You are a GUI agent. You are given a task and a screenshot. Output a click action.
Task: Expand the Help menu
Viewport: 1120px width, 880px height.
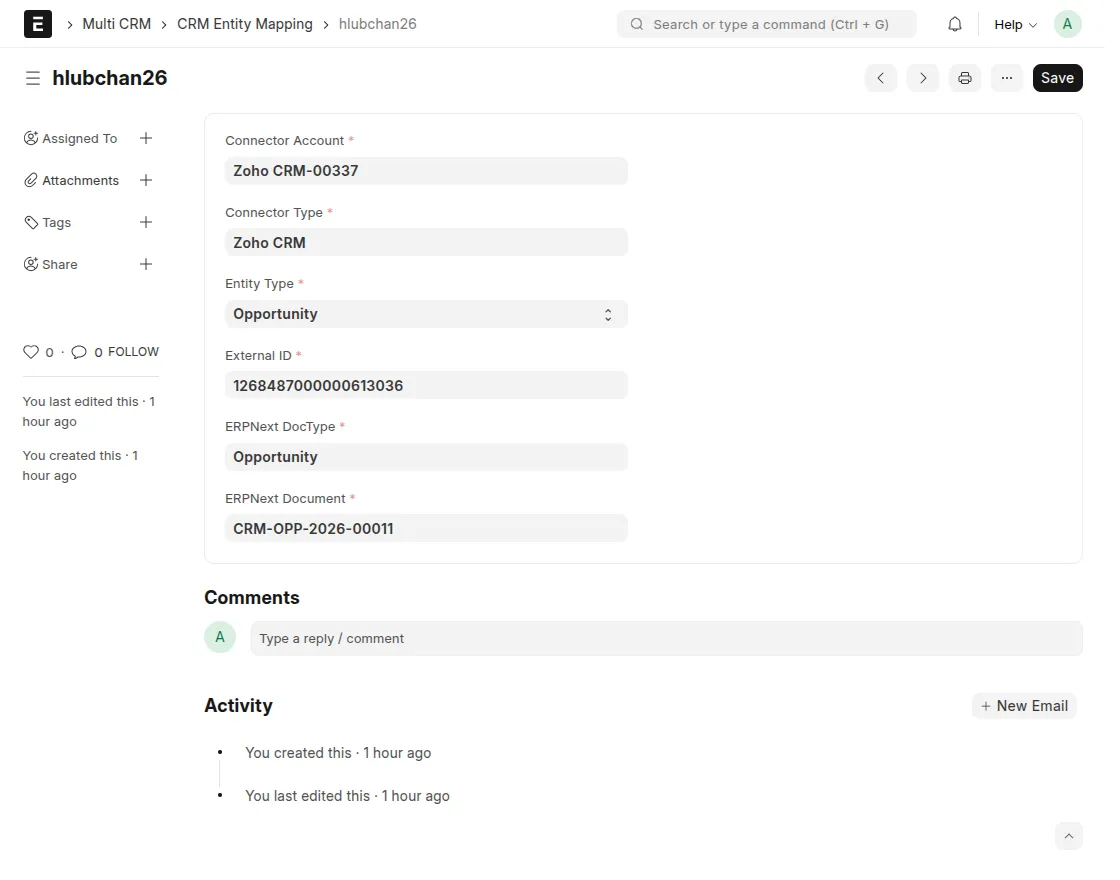click(1015, 24)
